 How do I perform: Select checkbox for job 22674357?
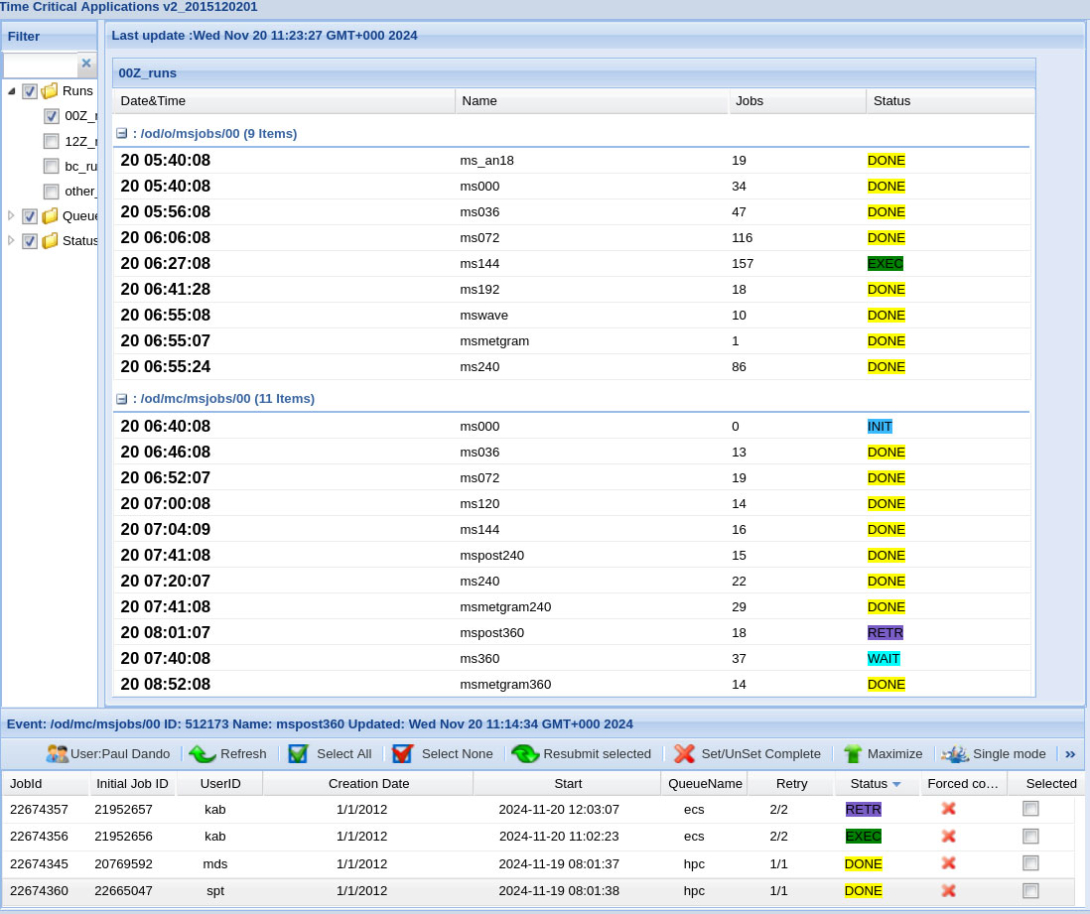(1031, 808)
